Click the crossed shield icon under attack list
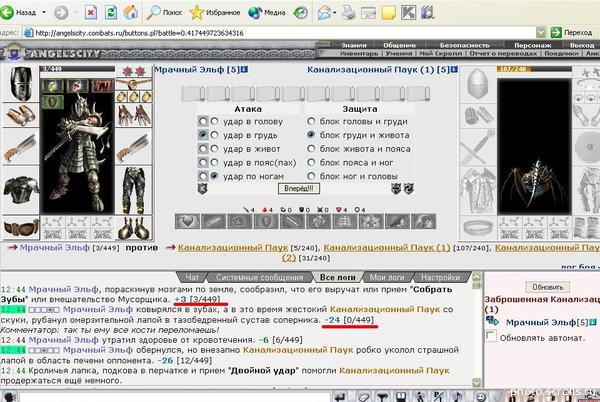Viewport: 600px width, 402px height. click(202, 189)
